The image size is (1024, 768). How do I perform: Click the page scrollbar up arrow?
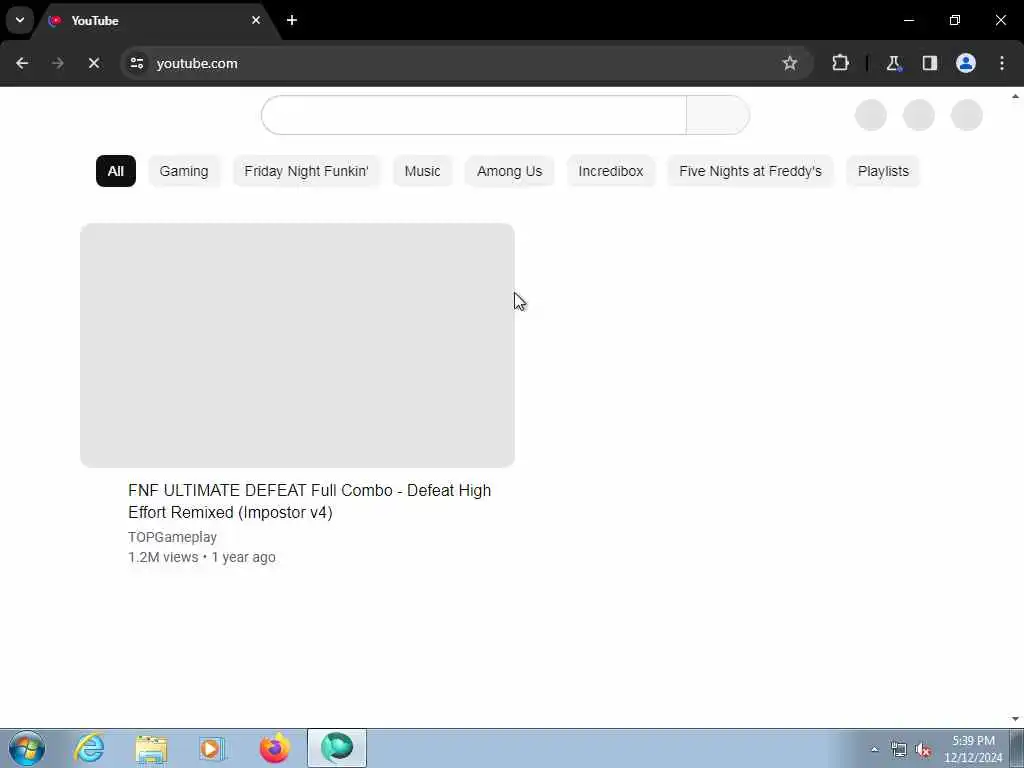tap(1016, 97)
